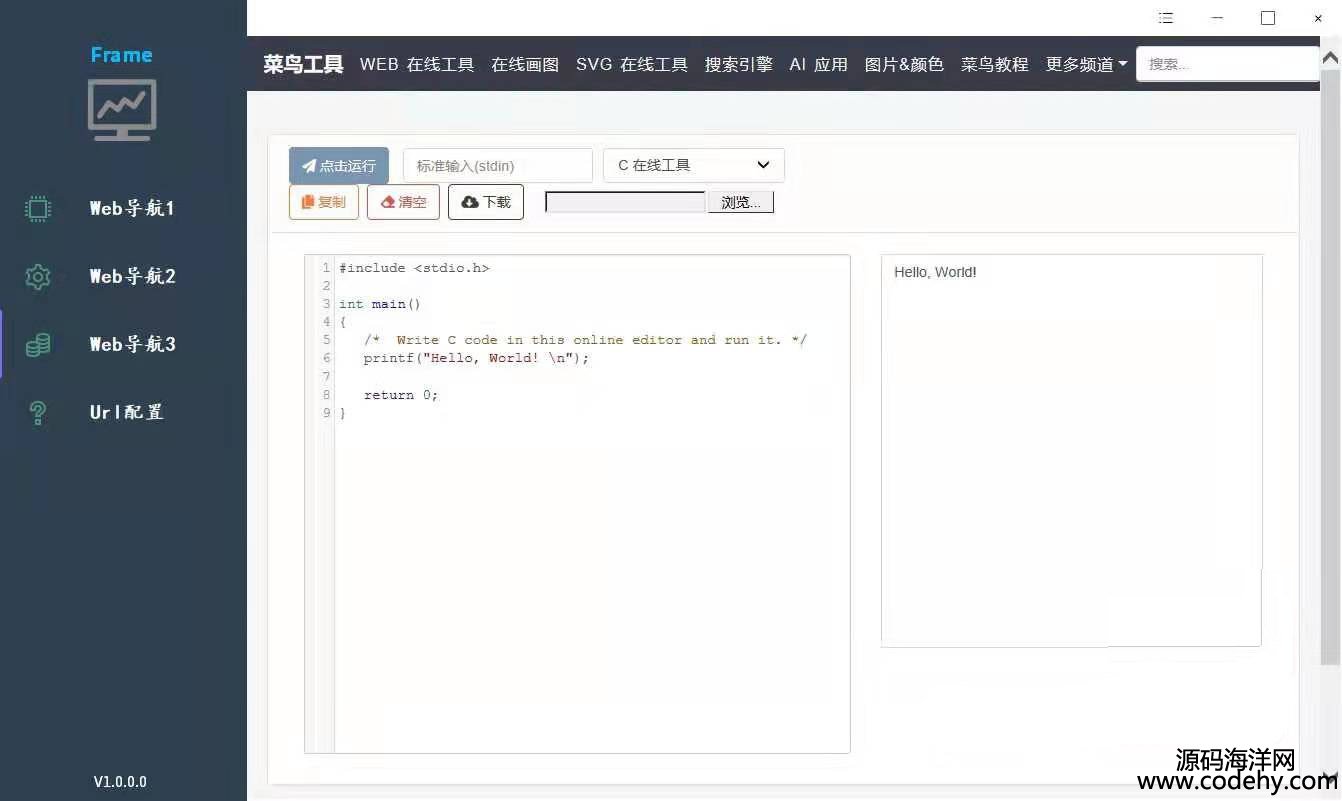Image resolution: width=1342 pixels, height=801 pixels.
Task: Click the 复制 copy button
Action: click(324, 202)
